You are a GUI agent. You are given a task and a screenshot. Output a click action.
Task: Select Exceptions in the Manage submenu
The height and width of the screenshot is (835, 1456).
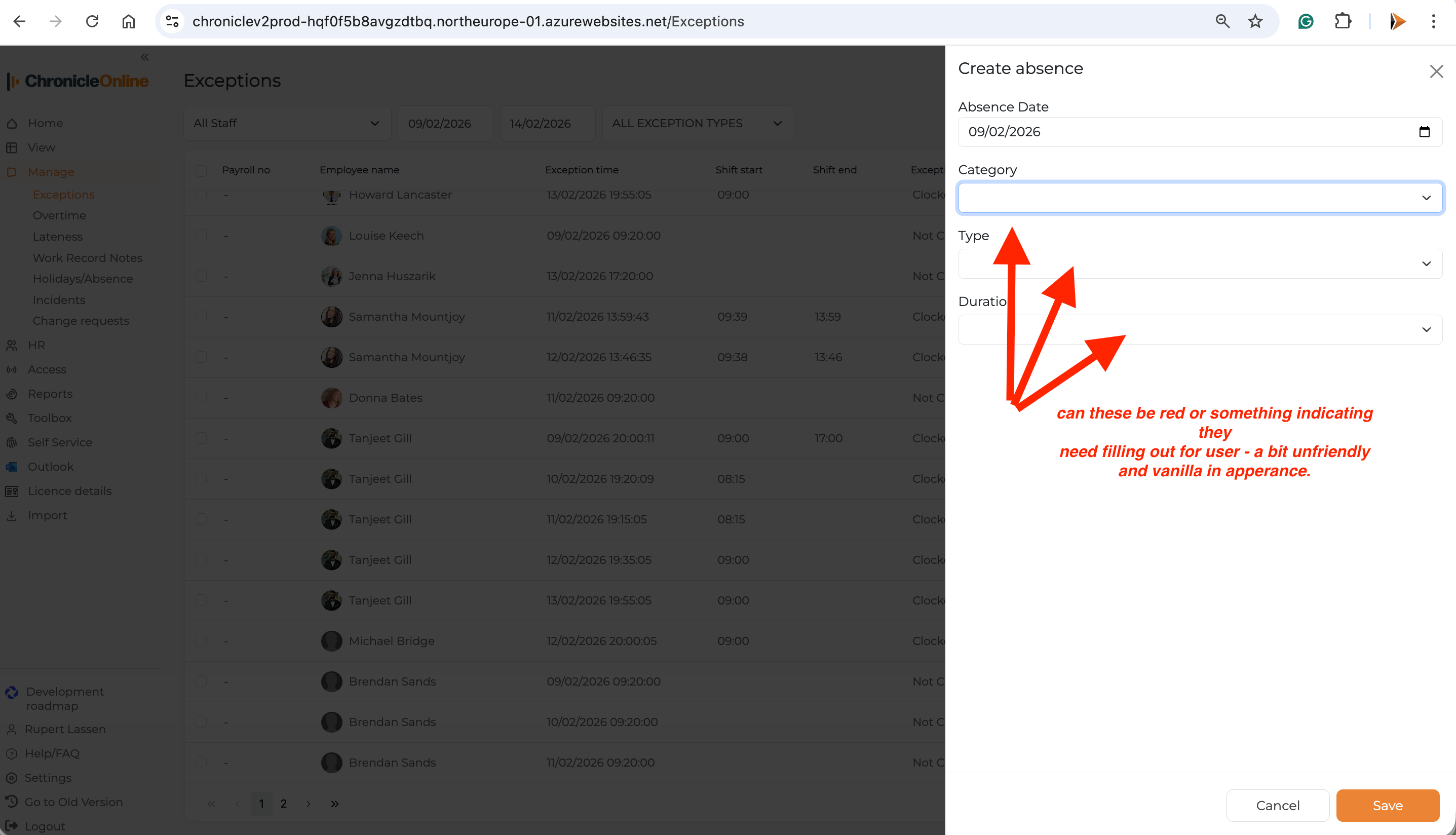tap(64, 195)
